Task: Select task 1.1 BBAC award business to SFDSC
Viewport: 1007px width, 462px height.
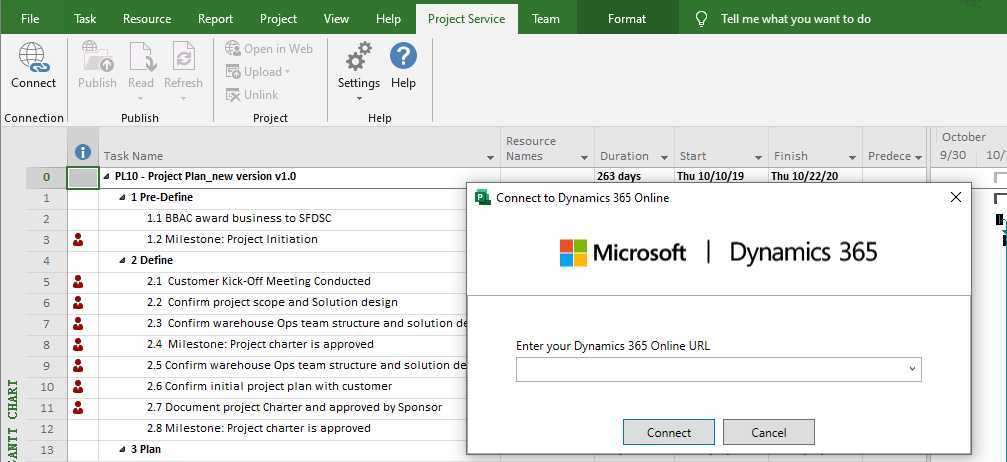Action: coord(239,218)
